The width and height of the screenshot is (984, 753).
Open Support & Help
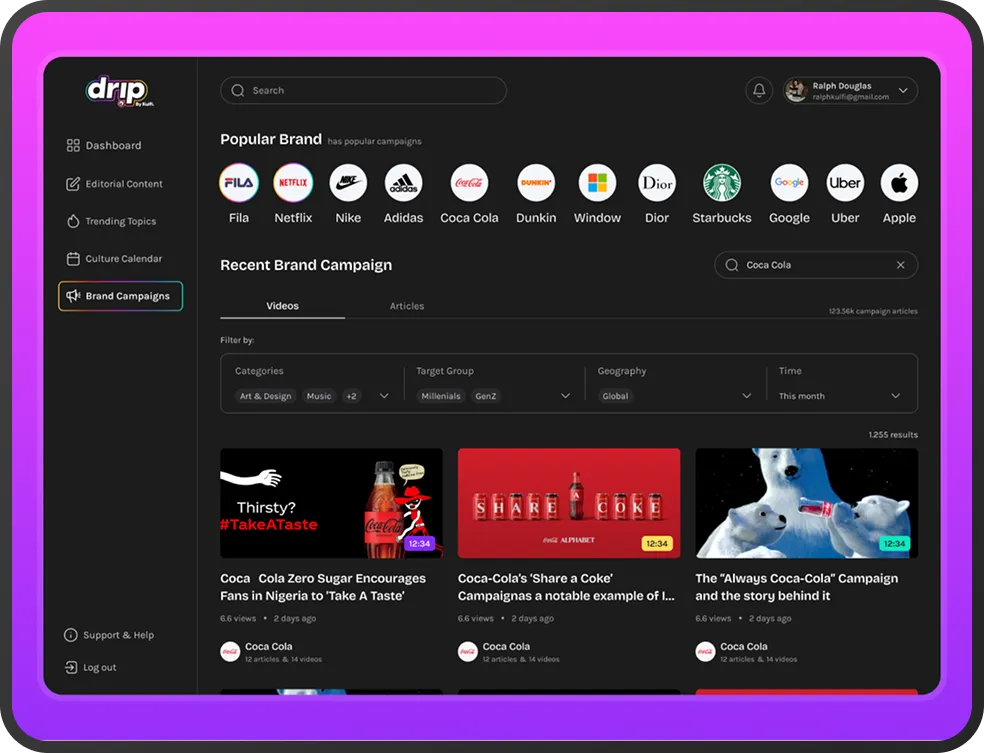109,635
